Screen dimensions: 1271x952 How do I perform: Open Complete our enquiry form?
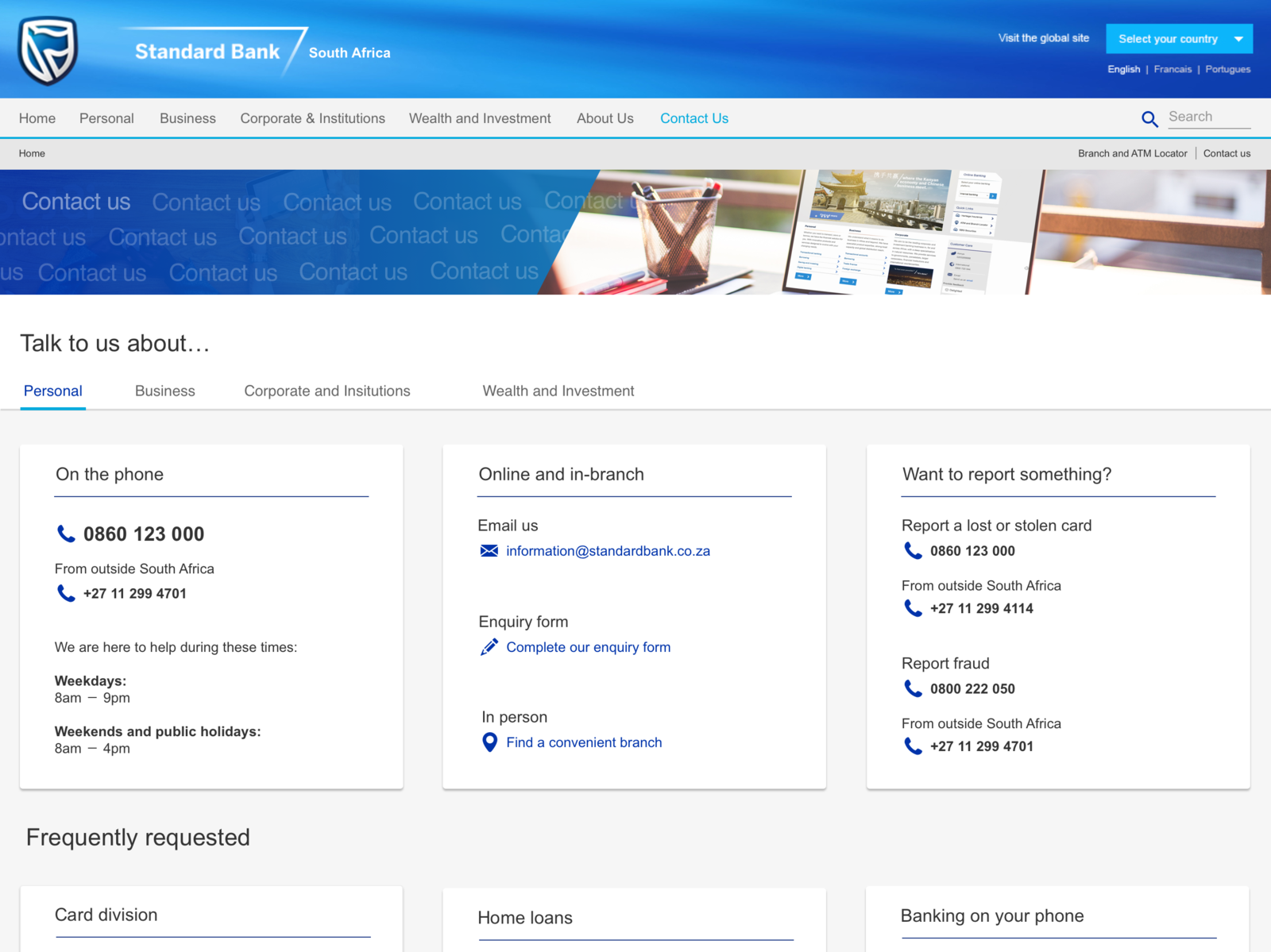(x=588, y=646)
